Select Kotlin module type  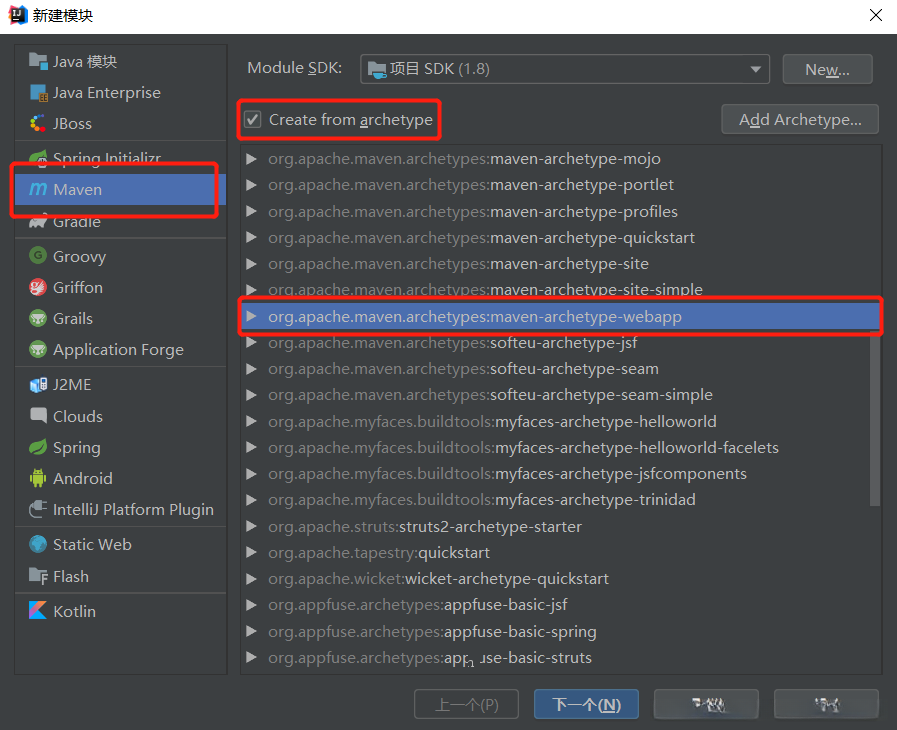121,611
